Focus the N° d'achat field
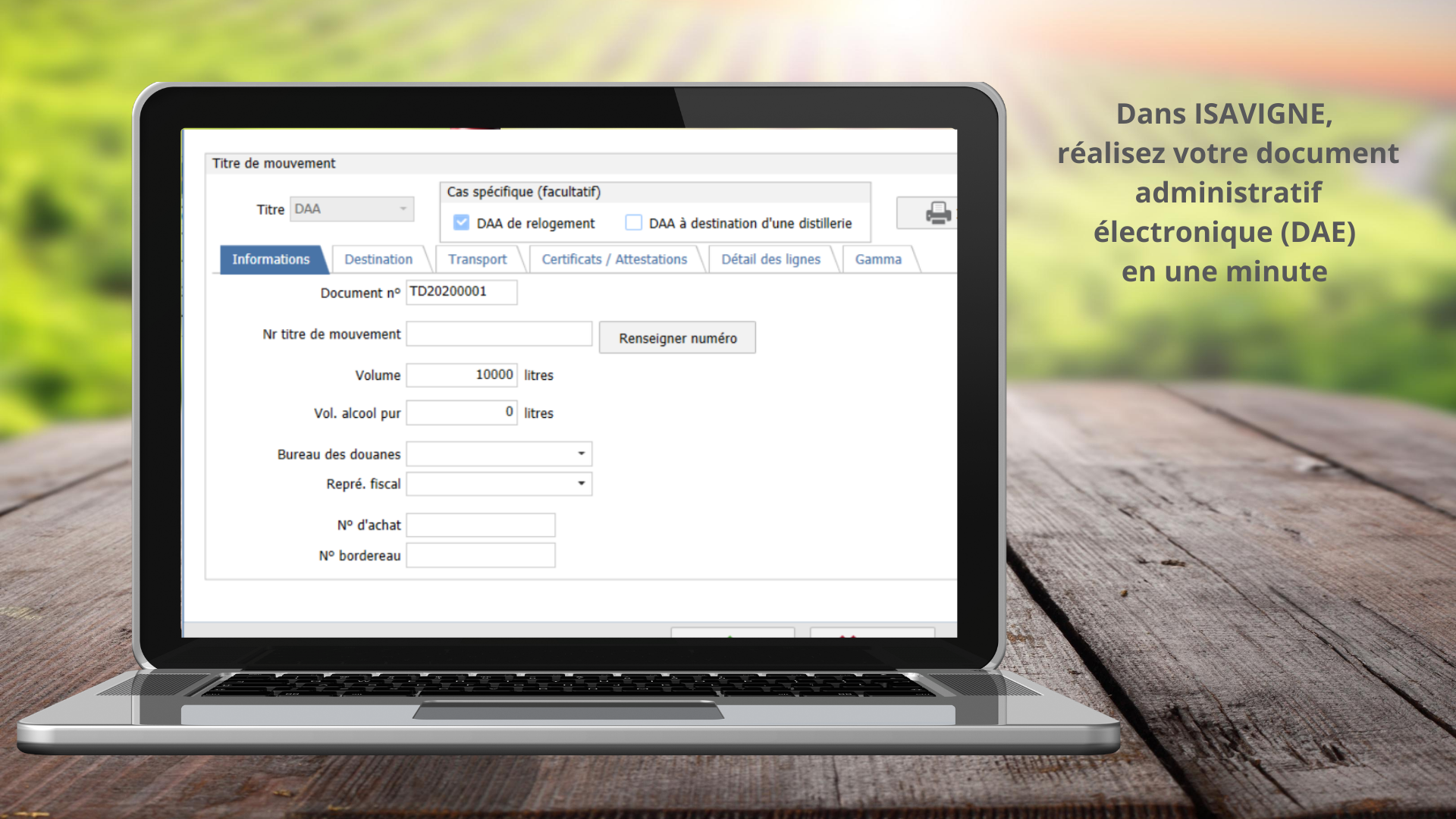1456x819 pixels. pos(481,525)
